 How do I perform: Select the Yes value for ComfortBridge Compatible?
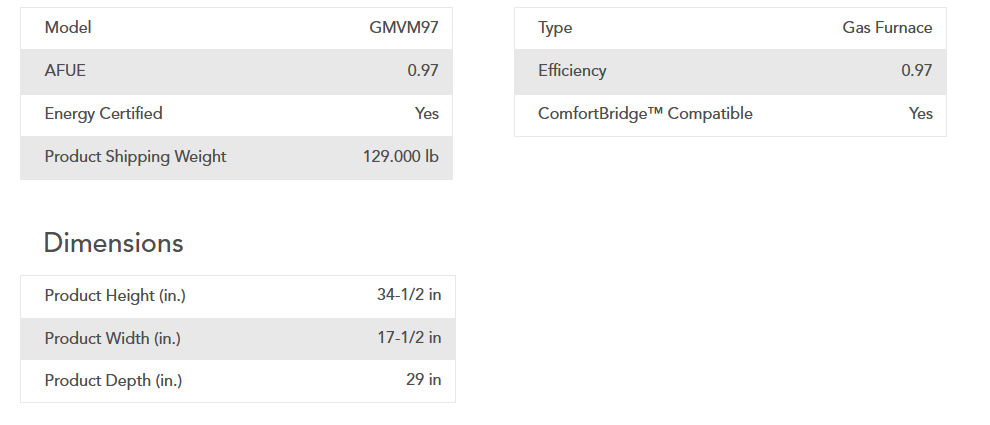(921, 114)
